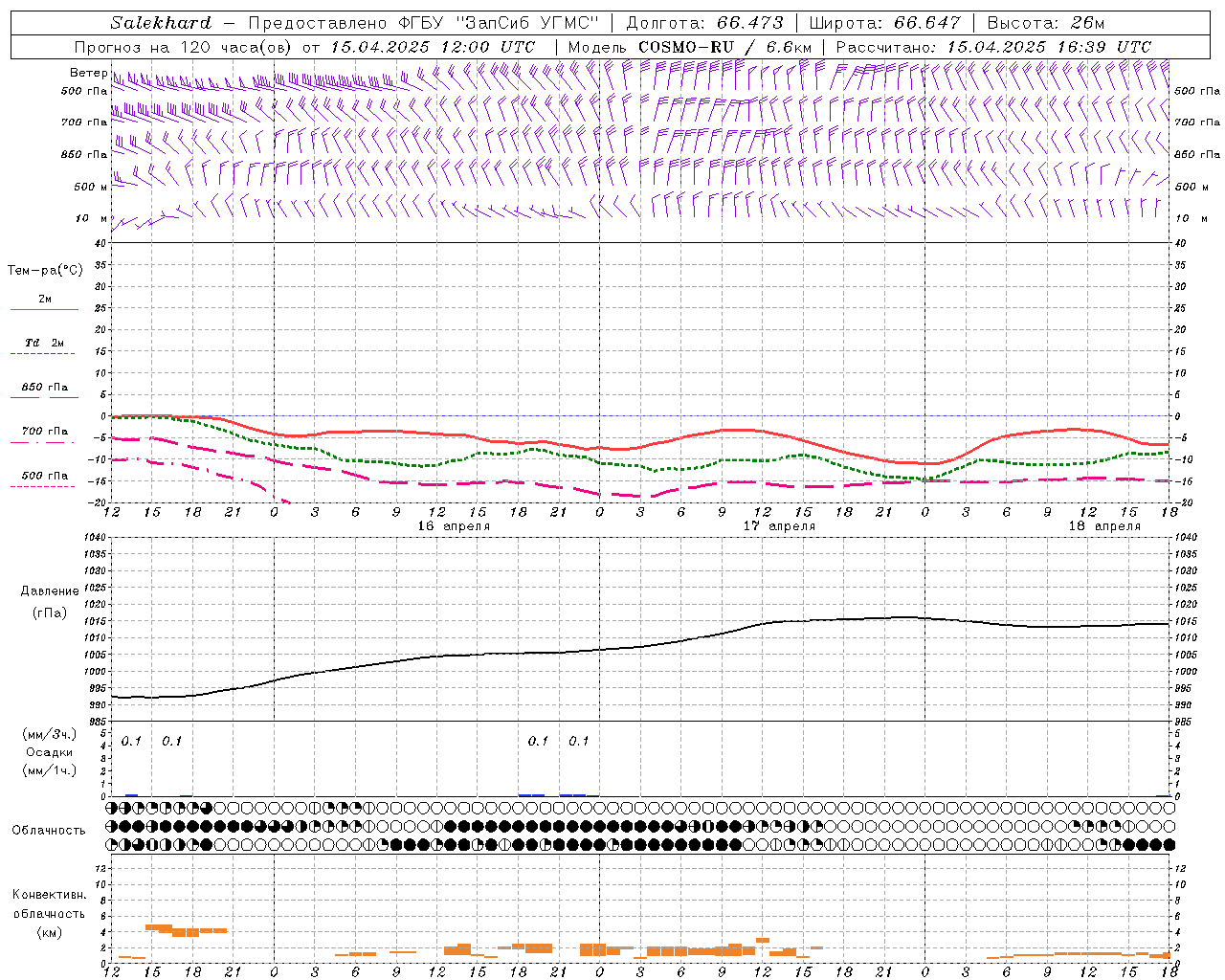The width and height of the screenshot is (1225, 980).
Task: Click the Осадки precipitation label
Action: (x=49, y=752)
